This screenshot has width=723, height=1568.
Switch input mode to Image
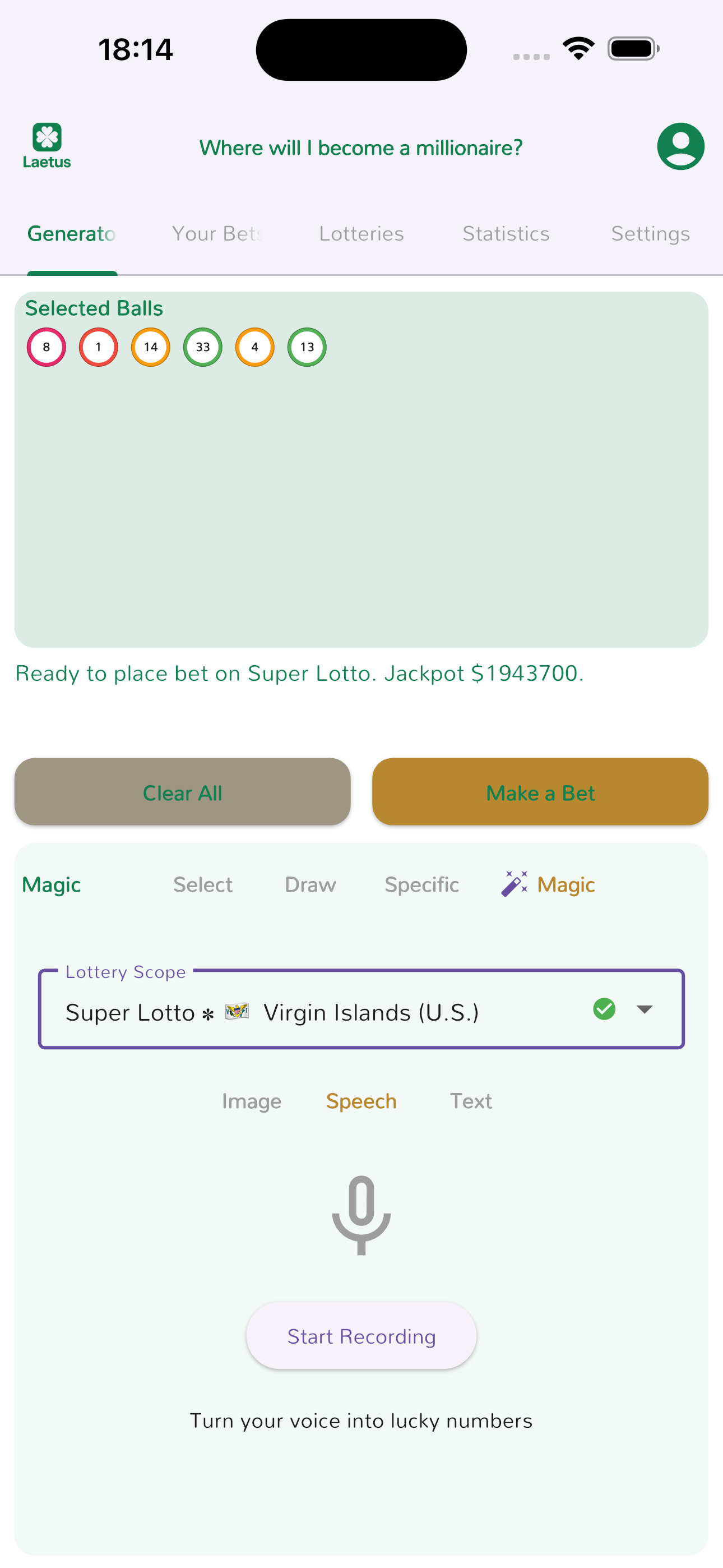click(251, 1101)
